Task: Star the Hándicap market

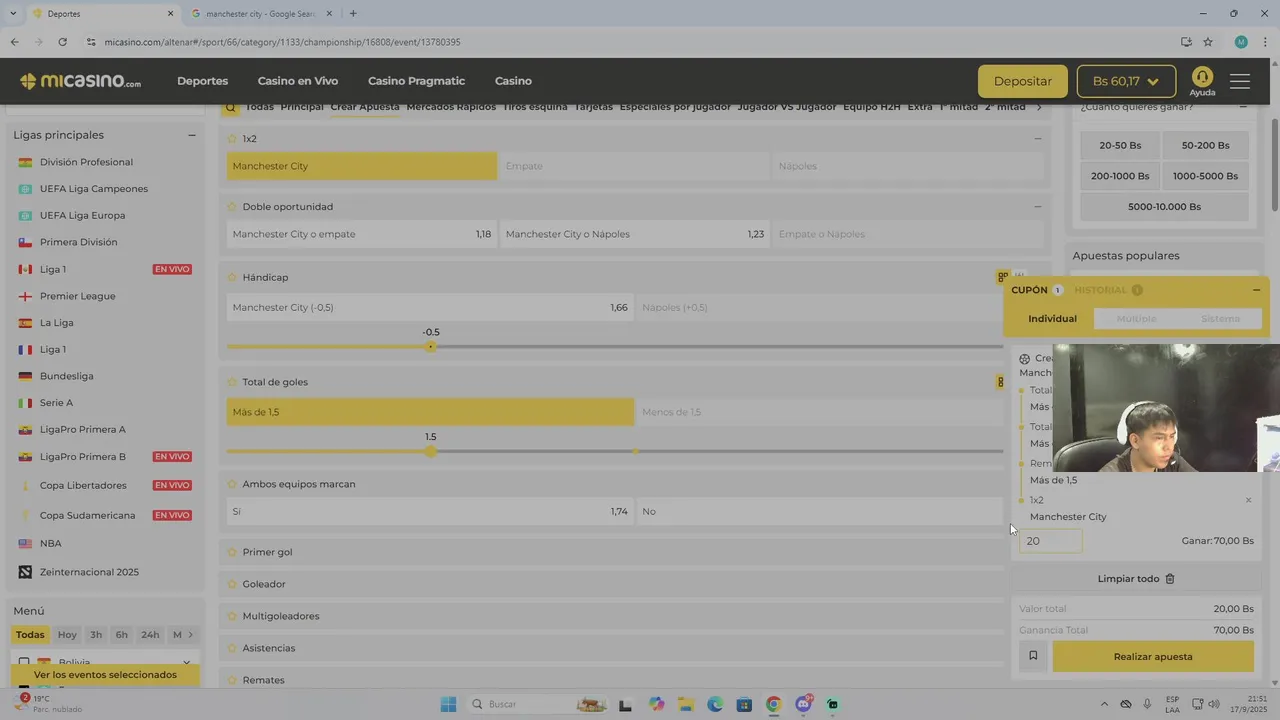Action: pos(232,277)
